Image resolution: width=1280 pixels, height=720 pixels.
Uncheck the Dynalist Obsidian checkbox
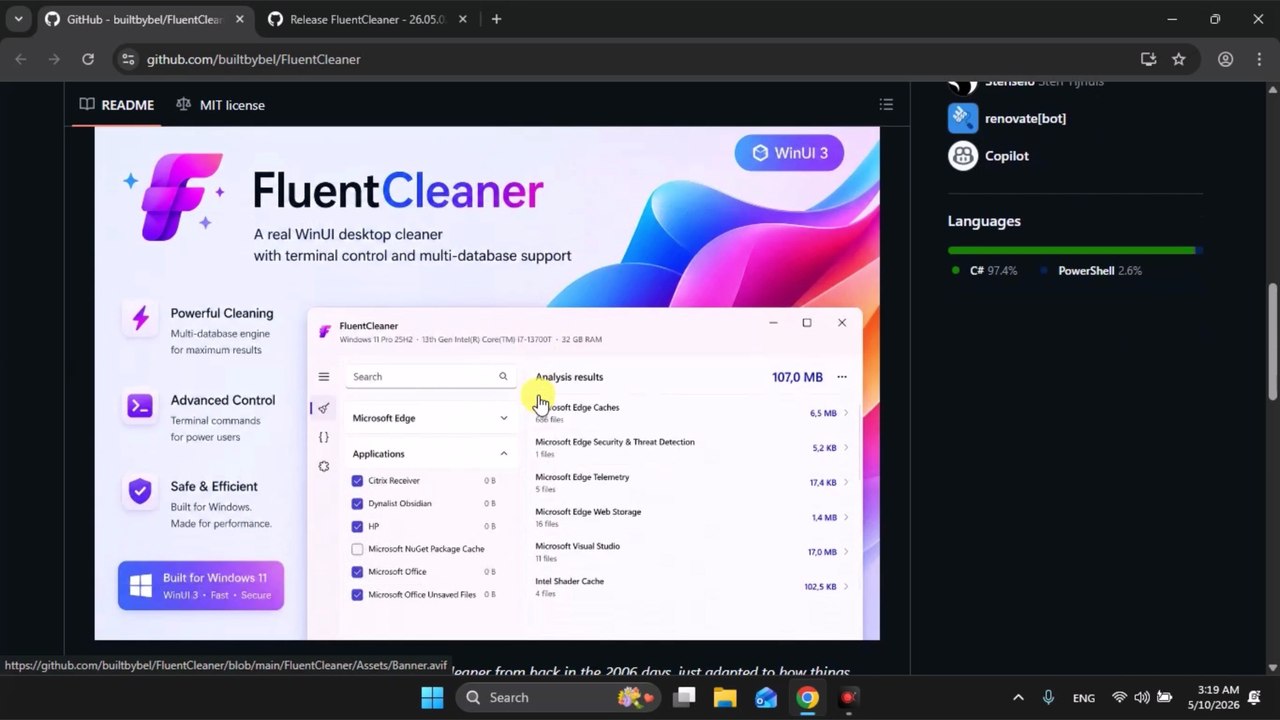357,504
